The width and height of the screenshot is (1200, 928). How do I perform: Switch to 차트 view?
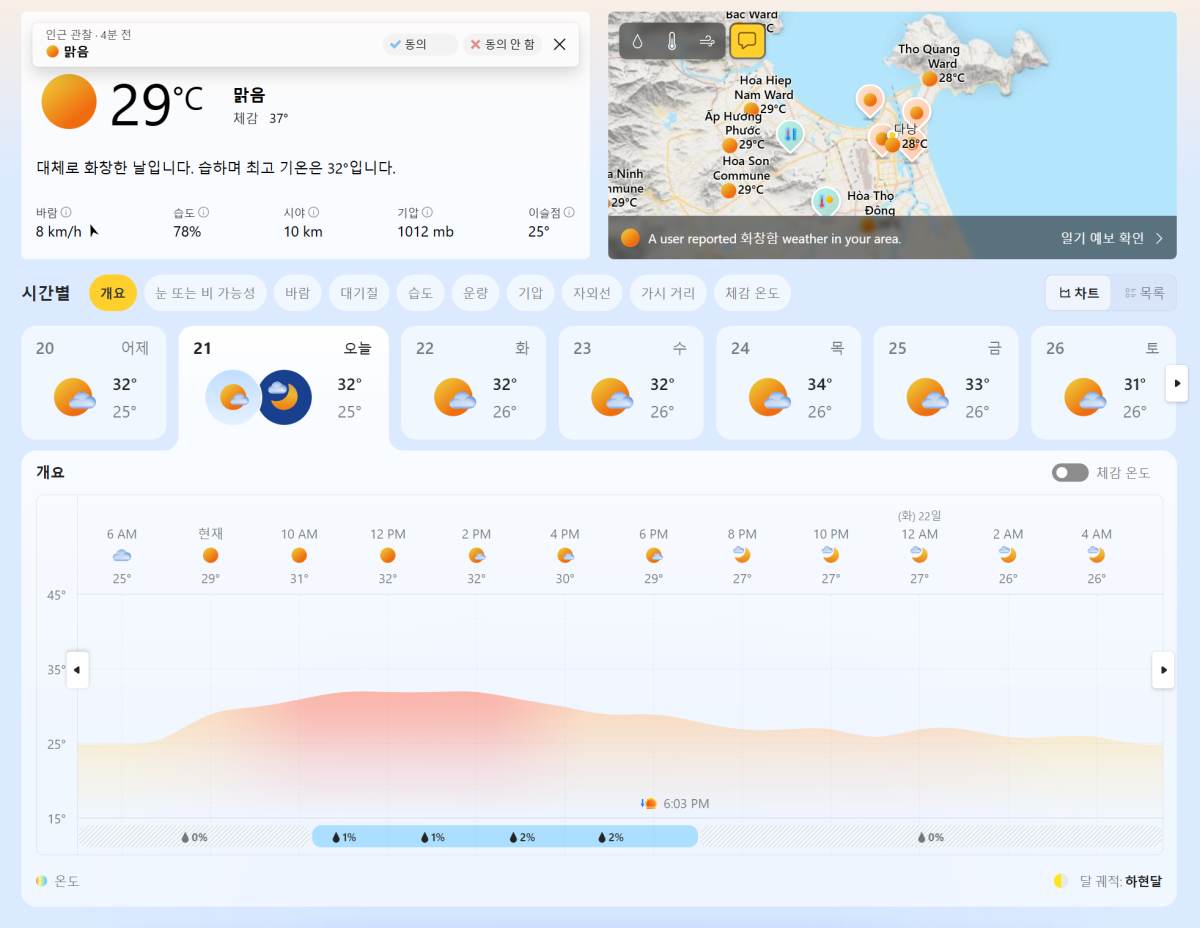(1079, 293)
